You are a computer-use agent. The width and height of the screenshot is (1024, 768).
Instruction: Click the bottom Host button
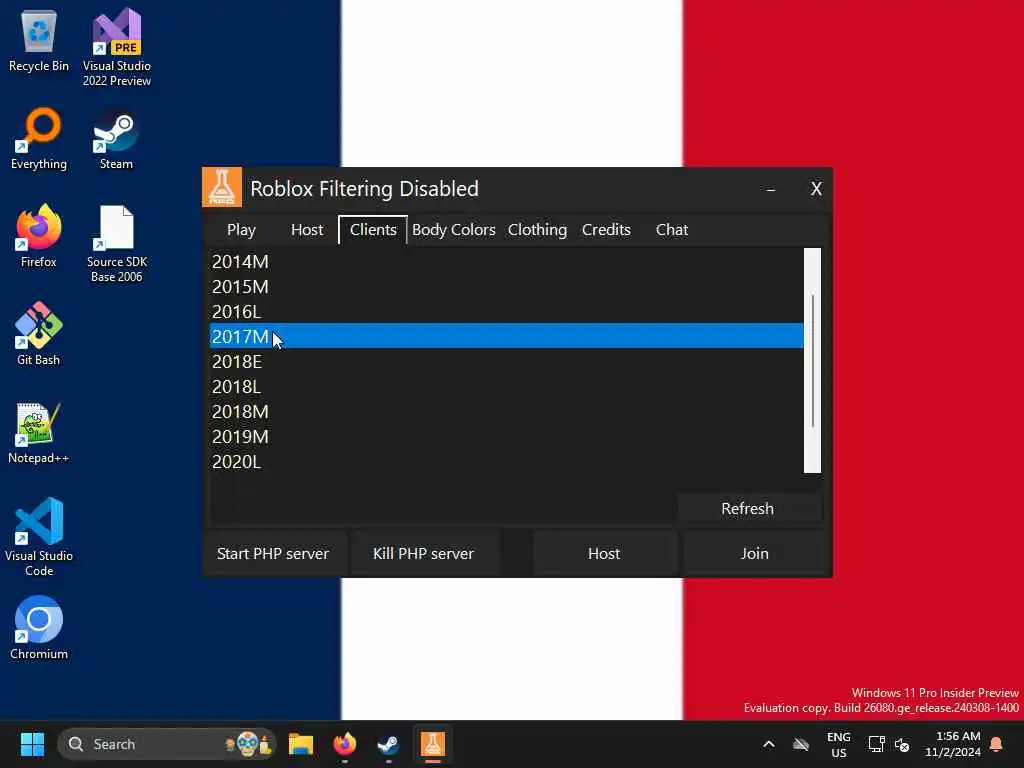point(604,553)
